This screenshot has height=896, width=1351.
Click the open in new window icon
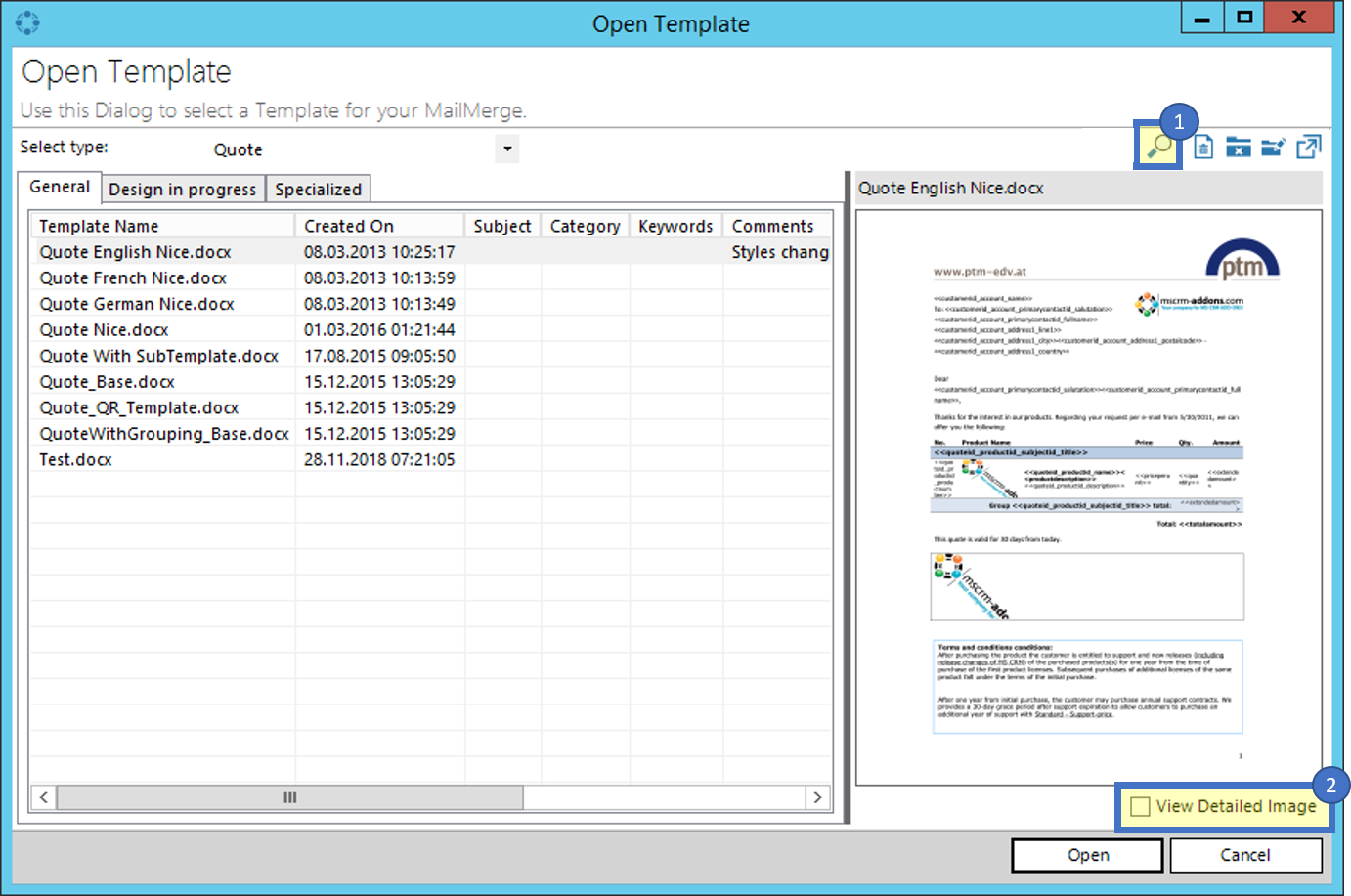click(1308, 146)
